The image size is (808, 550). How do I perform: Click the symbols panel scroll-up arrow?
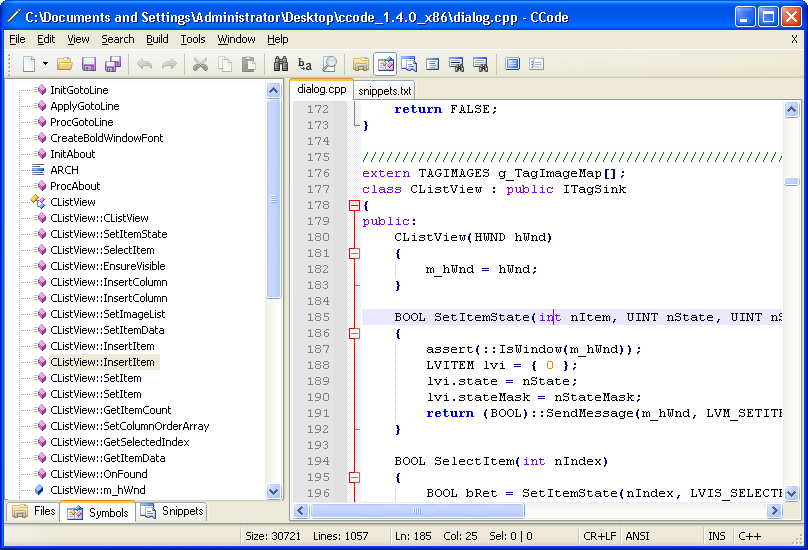pyautogui.click(x=274, y=91)
